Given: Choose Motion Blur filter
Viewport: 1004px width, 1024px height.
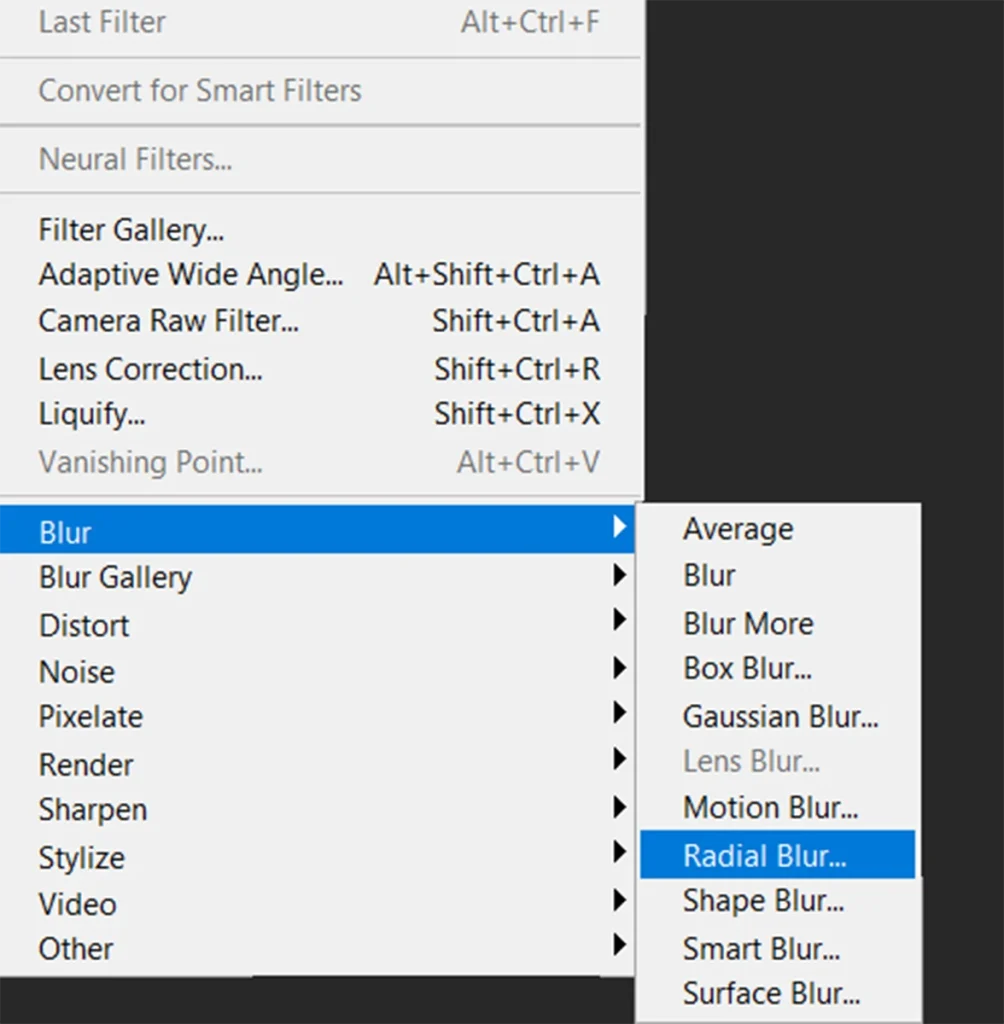Looking at the screenshot, I should (770, 807).
